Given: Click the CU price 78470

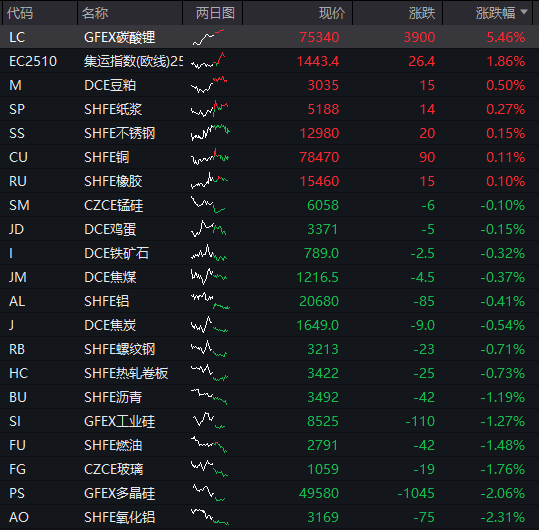Looking at the screenshot, I should tap(319, 157).
